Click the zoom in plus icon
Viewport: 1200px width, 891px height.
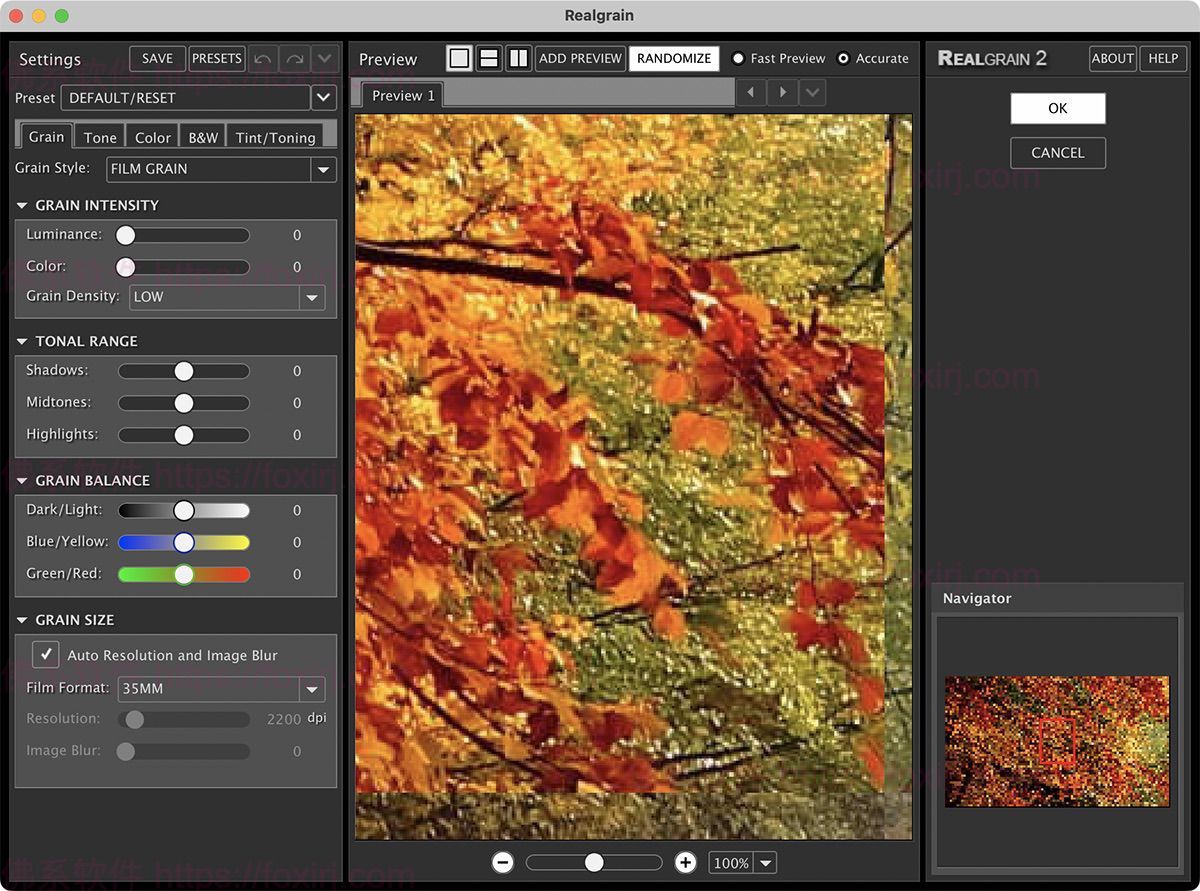coord(685,862)
